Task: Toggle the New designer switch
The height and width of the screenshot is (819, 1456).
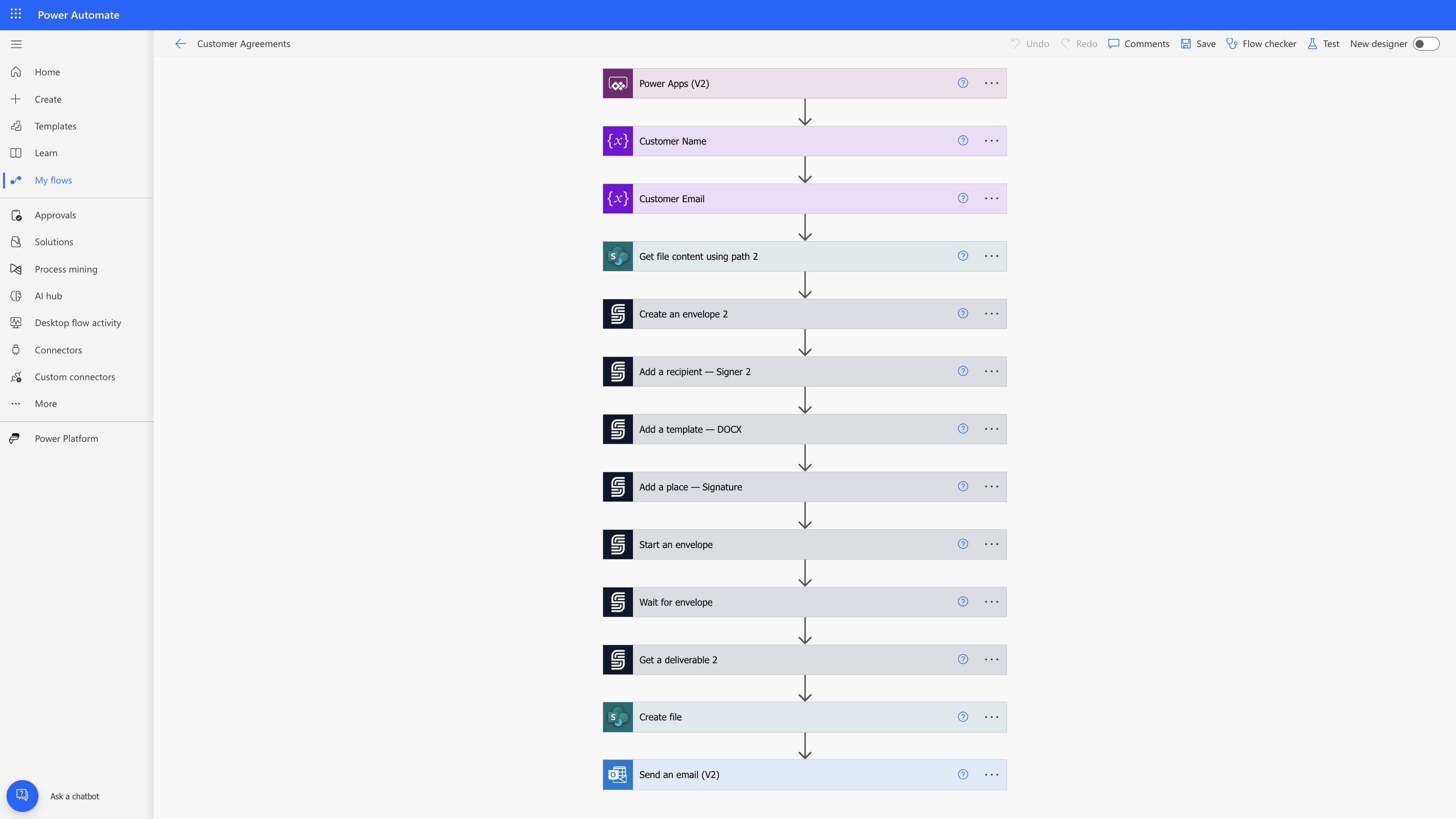Action: (1426, 44)
